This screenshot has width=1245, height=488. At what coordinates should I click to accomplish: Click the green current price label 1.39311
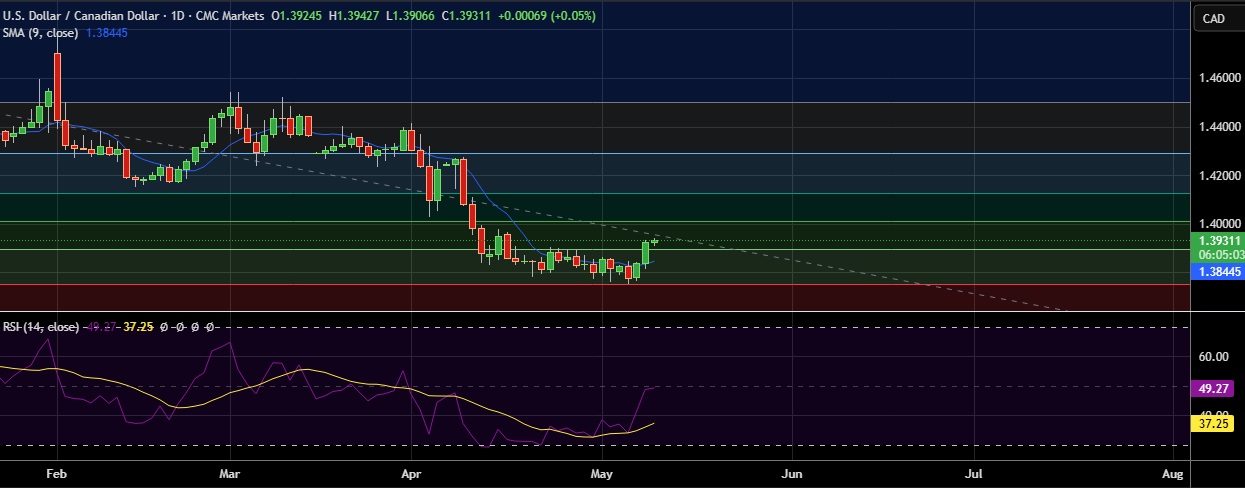[x=1217, y=241]
